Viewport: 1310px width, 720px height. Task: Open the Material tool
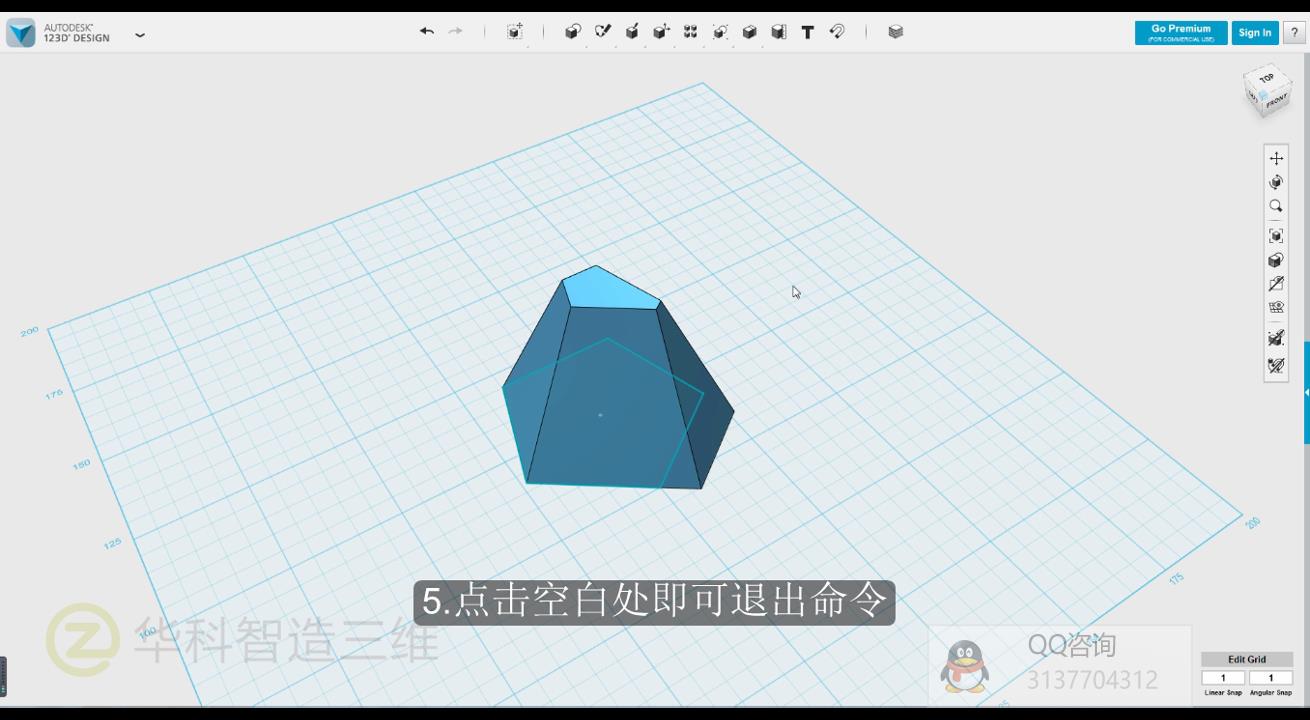(x=896, y=32)
